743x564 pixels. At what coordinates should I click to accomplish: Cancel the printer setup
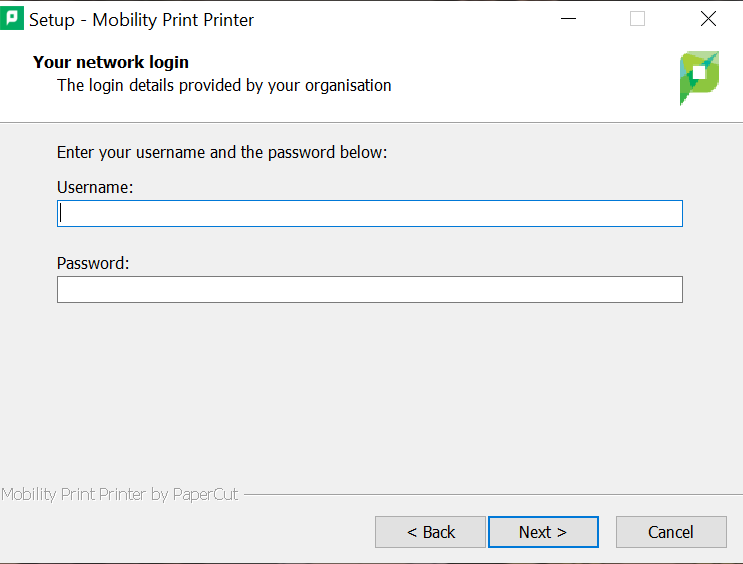(x=671, y=532)
